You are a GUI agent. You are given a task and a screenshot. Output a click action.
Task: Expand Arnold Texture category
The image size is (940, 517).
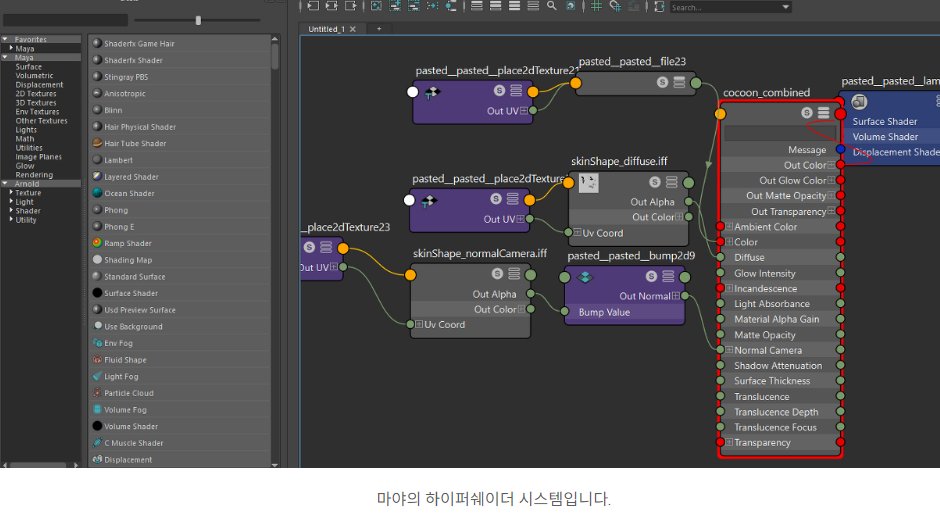(11, 193)
